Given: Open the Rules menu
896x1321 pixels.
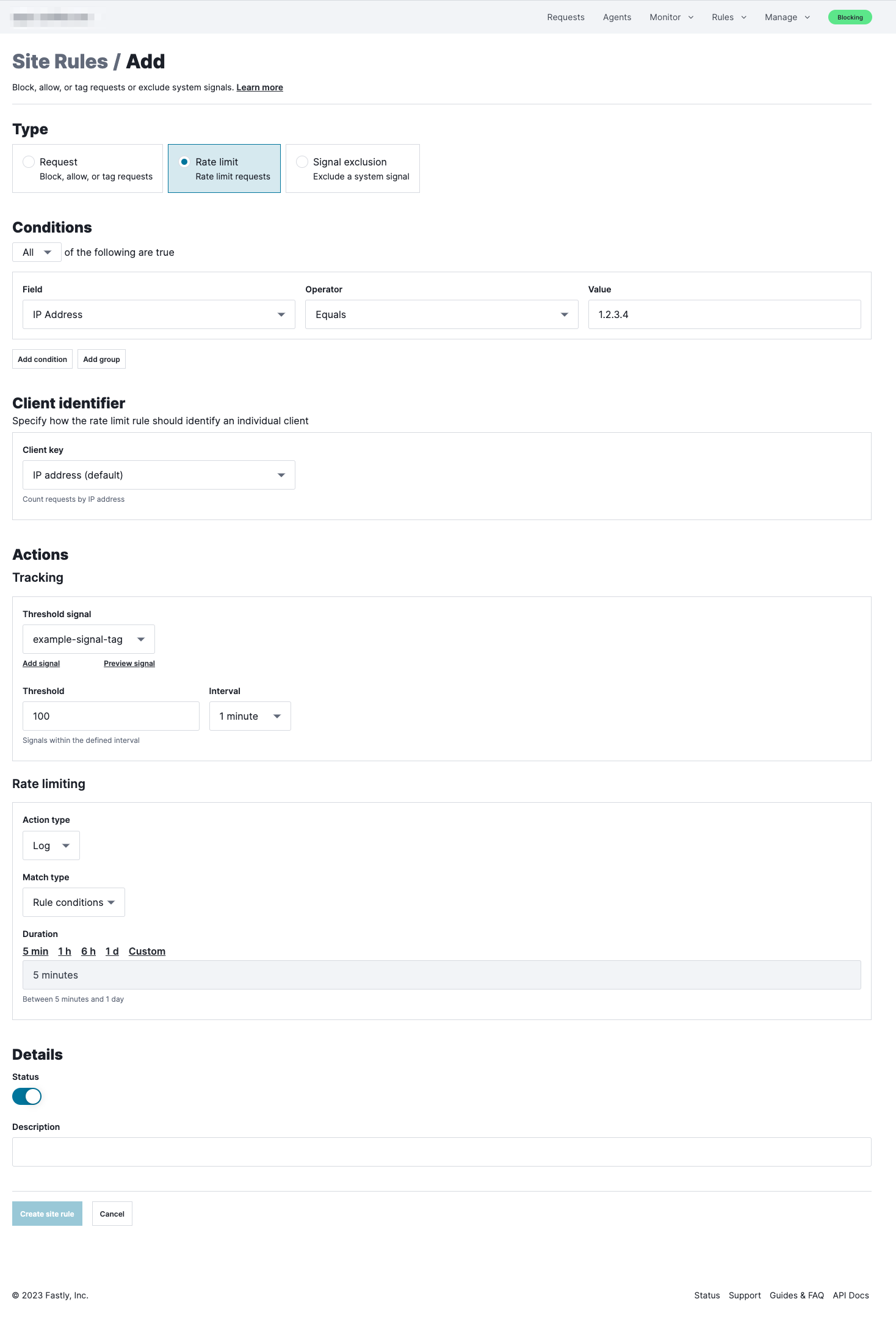Looking at the screenshot, I should tap(729, 17).
